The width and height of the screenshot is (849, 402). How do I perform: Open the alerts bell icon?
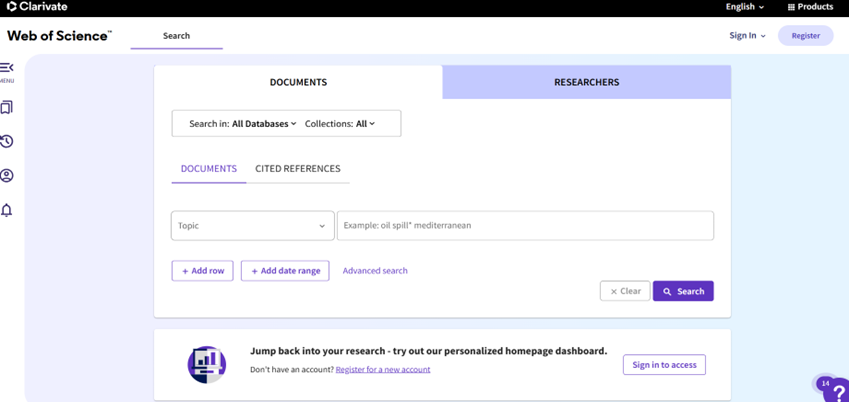6,210
